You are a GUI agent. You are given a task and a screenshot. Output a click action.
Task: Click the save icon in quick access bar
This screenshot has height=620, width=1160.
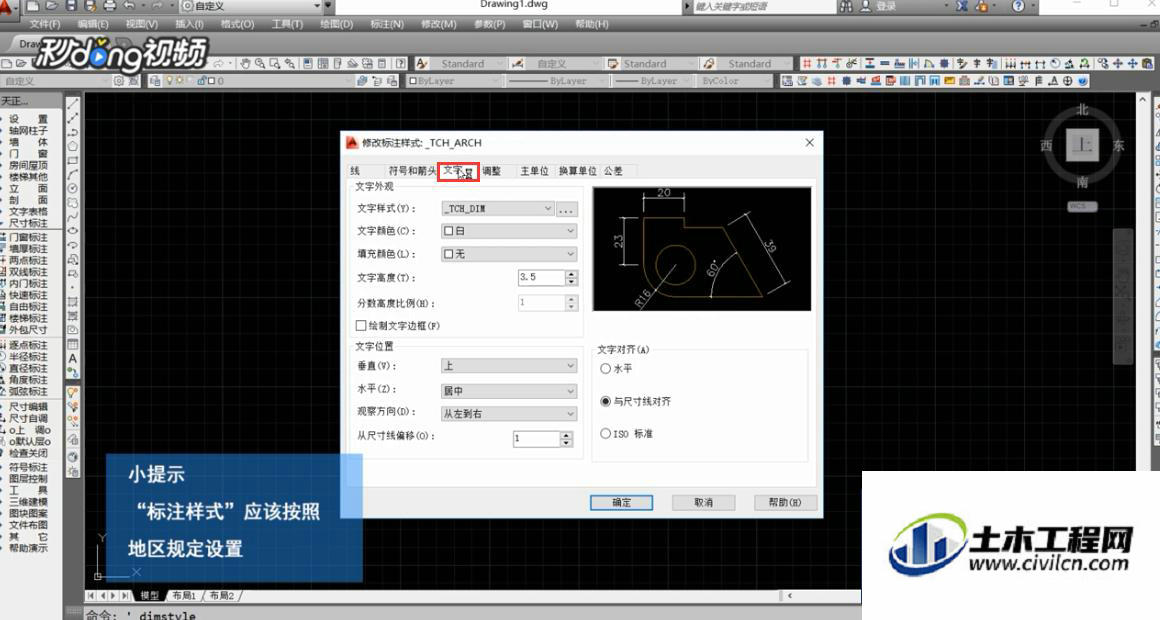tap(71, 6)
